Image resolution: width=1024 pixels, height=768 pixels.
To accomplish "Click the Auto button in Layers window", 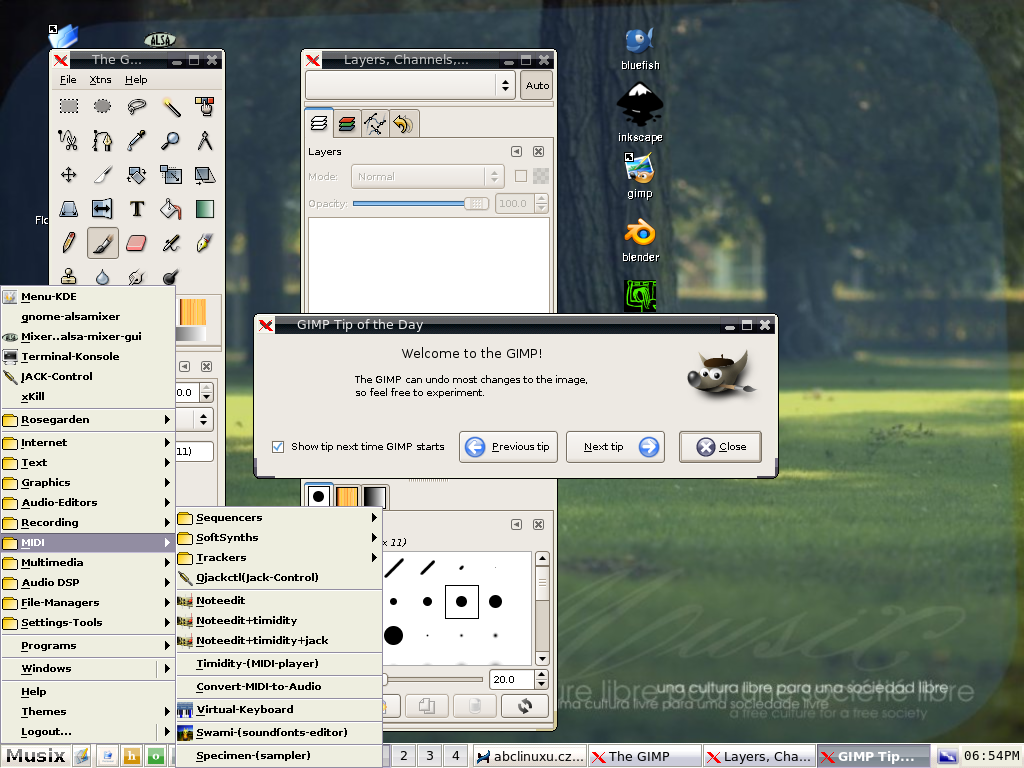I will tap(537, 86).
